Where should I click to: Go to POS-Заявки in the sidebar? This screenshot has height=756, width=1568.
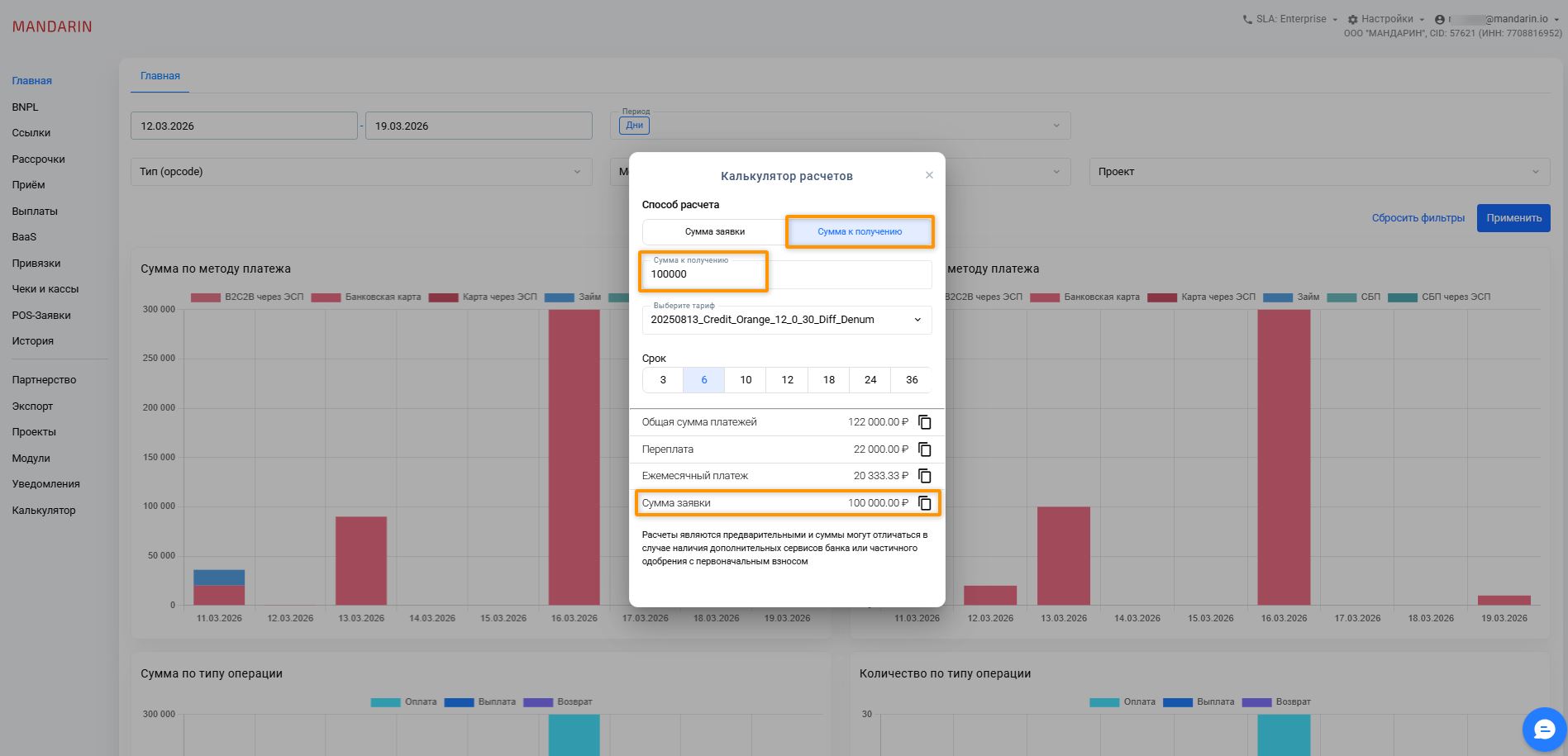point(41,316)
